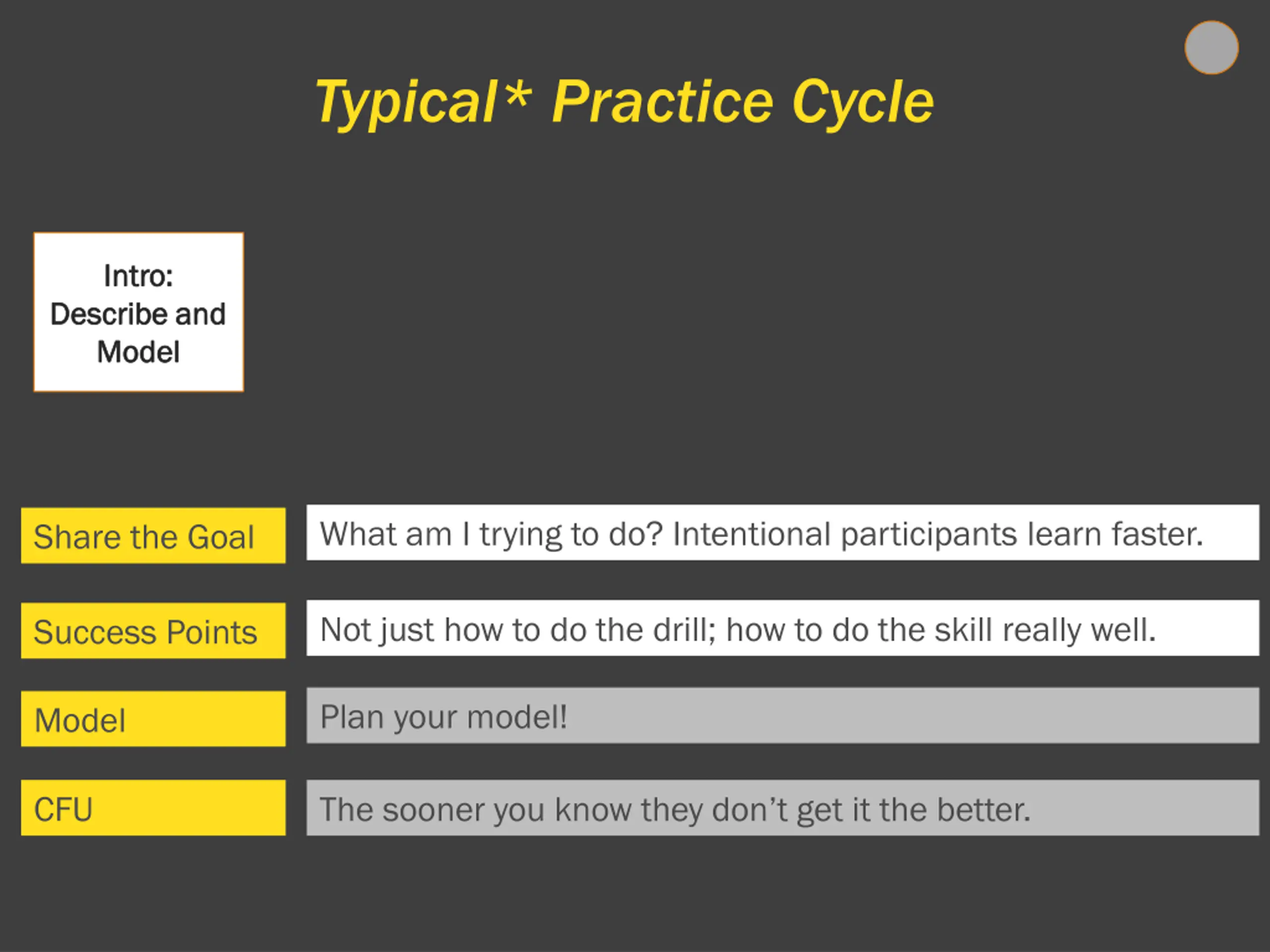
Task: Click the phrase "Intentional participants learn faster."
Action: (938, 534)
